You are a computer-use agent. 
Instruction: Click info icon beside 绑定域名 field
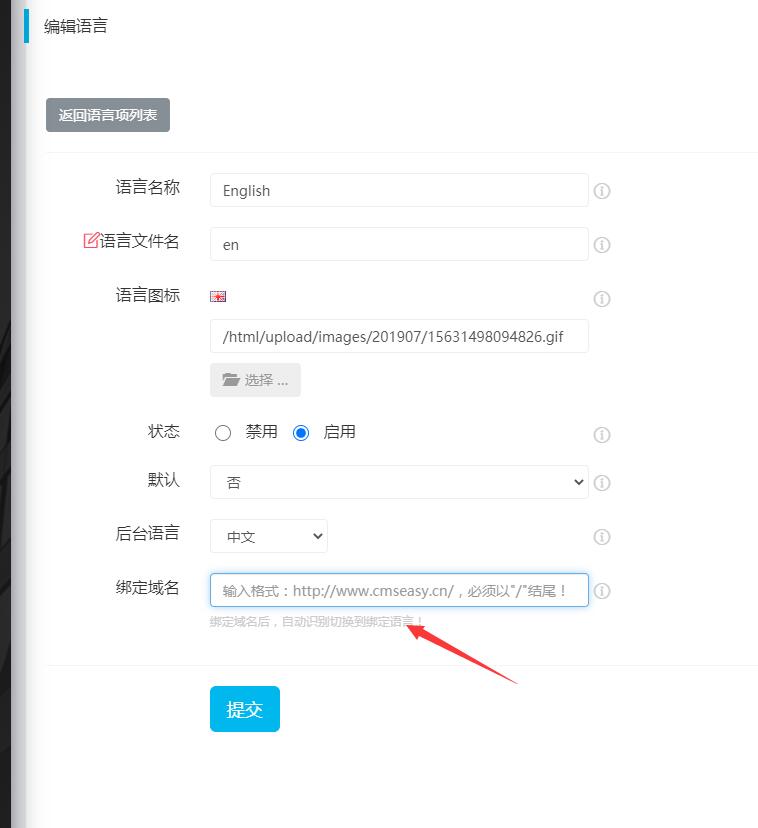602,591
